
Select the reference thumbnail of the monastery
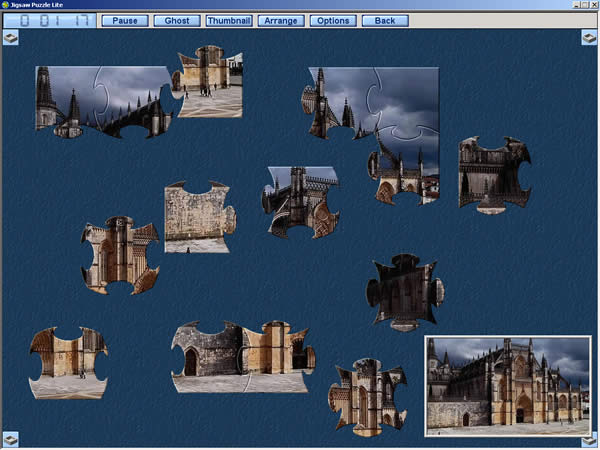[508, 386]
